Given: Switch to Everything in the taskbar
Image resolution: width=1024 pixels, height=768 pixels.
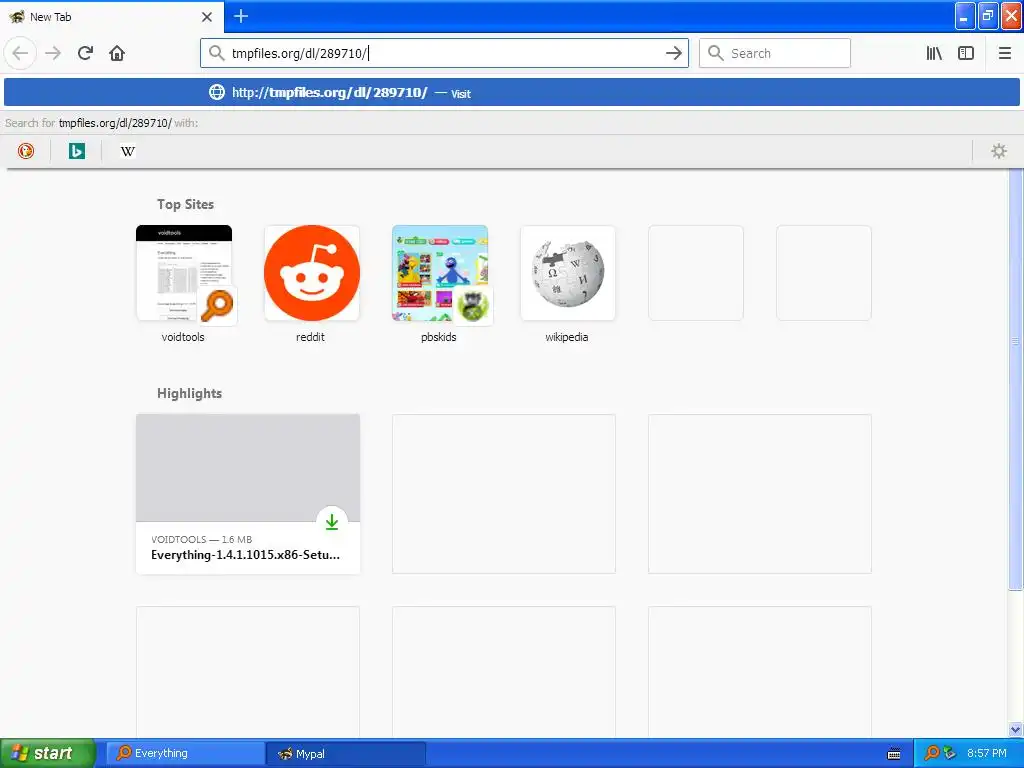Looking at the screenshot, I should pos(185,753).
